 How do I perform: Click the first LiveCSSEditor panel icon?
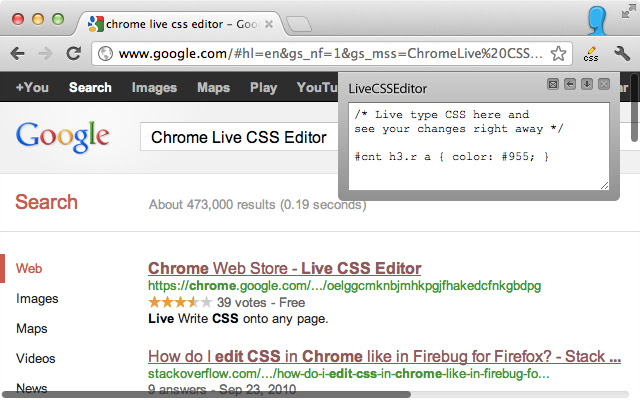(x=553, y=85)
